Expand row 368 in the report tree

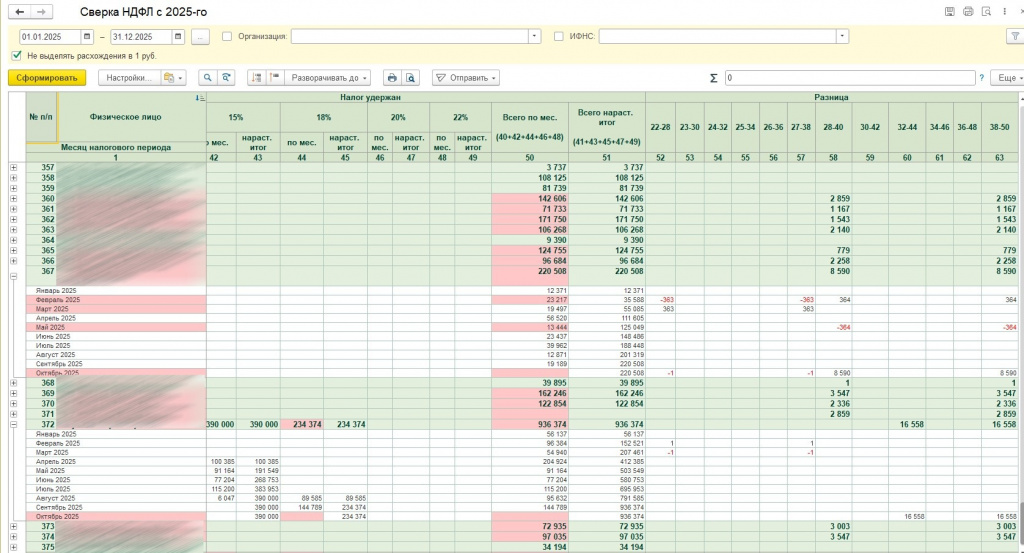click(13, 382)
